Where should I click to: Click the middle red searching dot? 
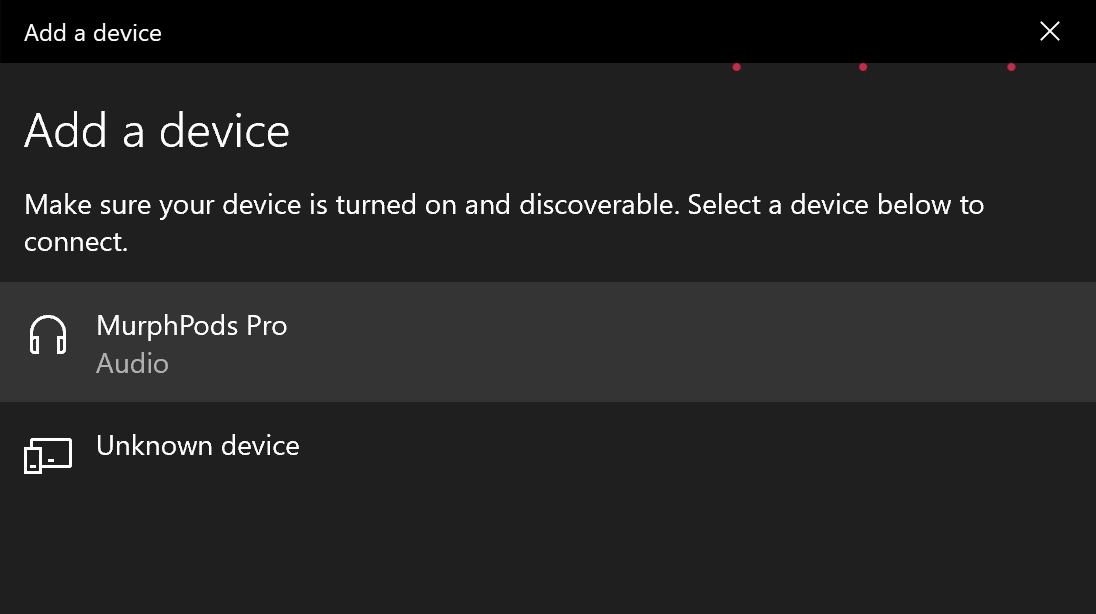[x=863, y=67]
